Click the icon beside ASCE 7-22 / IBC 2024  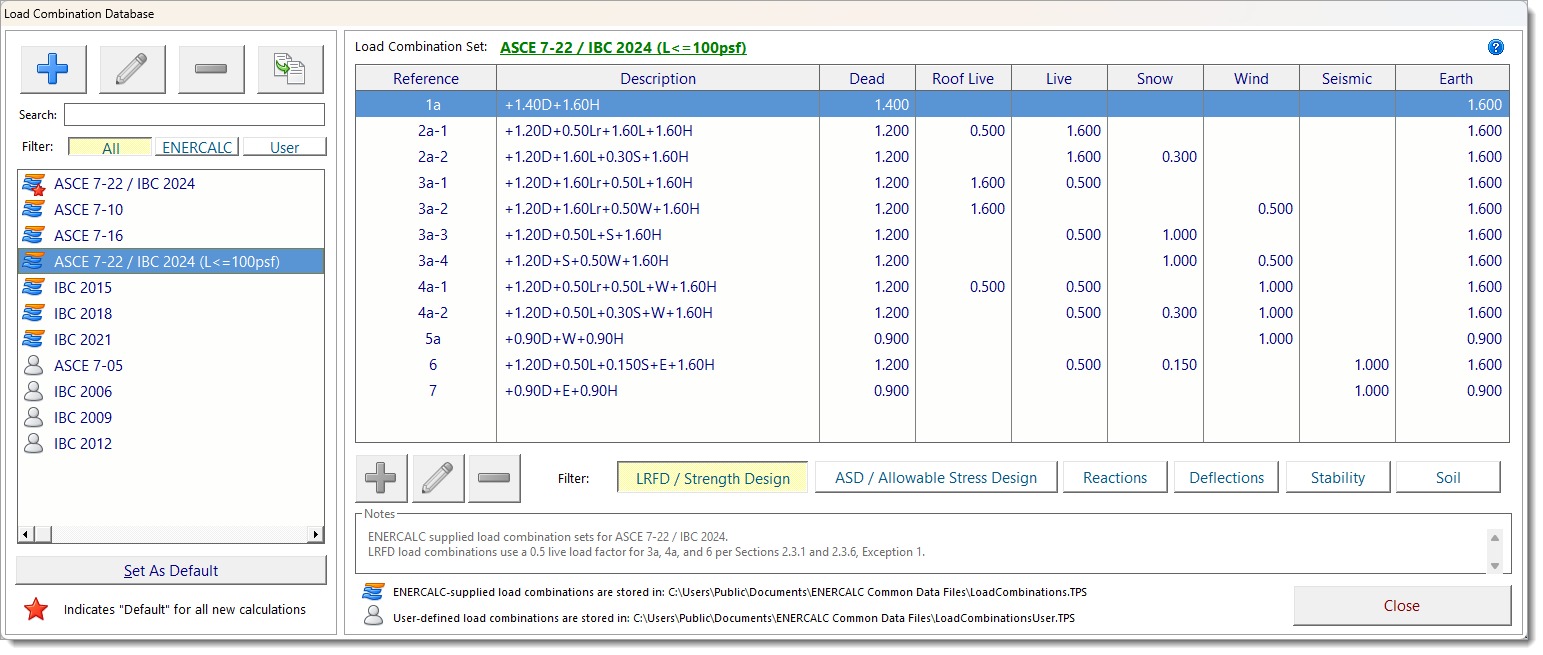click(35, 184)
